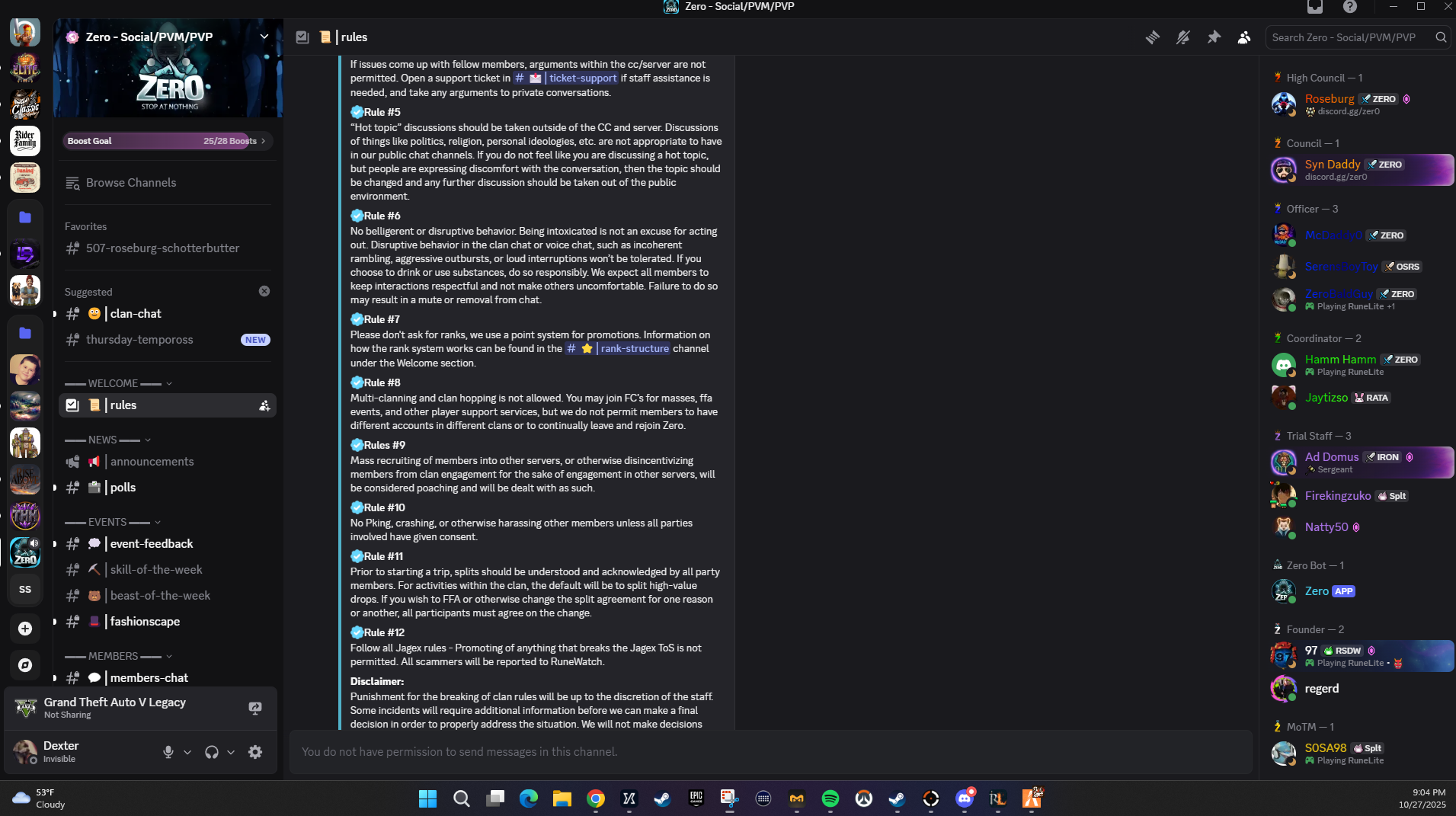Image resolution: width=1456 pixels, height=816 pixels.
Task: Click the notification settings bell icon
Action: (1182, 37)
